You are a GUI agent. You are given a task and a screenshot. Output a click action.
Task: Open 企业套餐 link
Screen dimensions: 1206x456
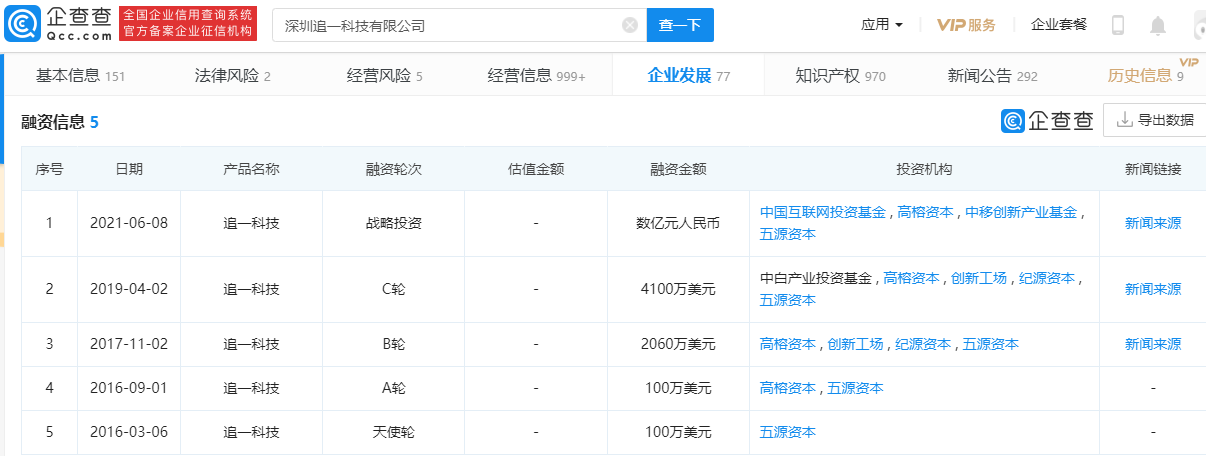pos(1059,25)
